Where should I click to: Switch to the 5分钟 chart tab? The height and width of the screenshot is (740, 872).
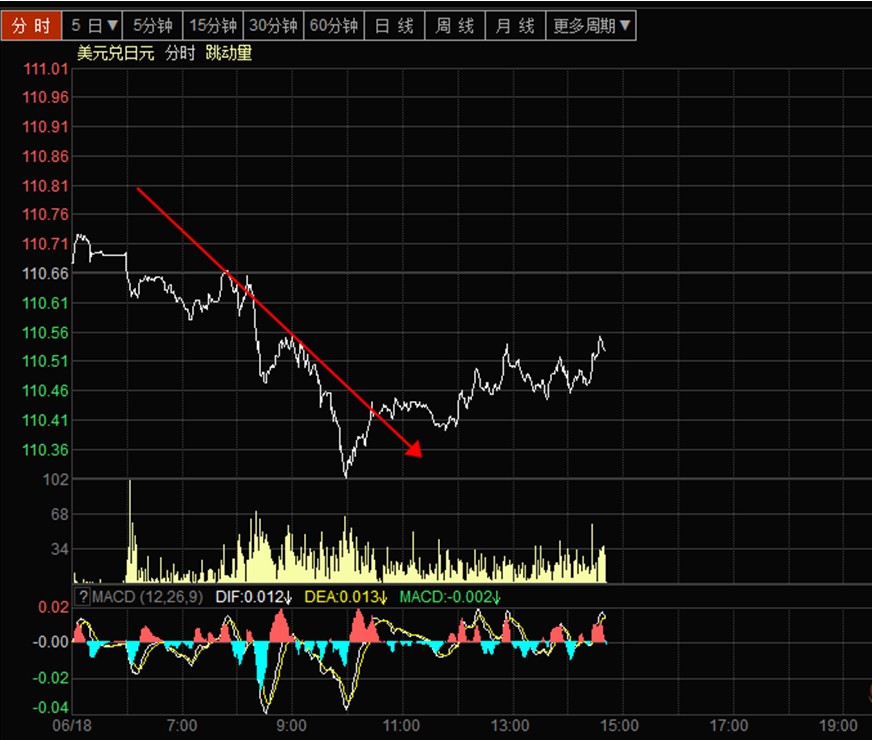point(153,26)
